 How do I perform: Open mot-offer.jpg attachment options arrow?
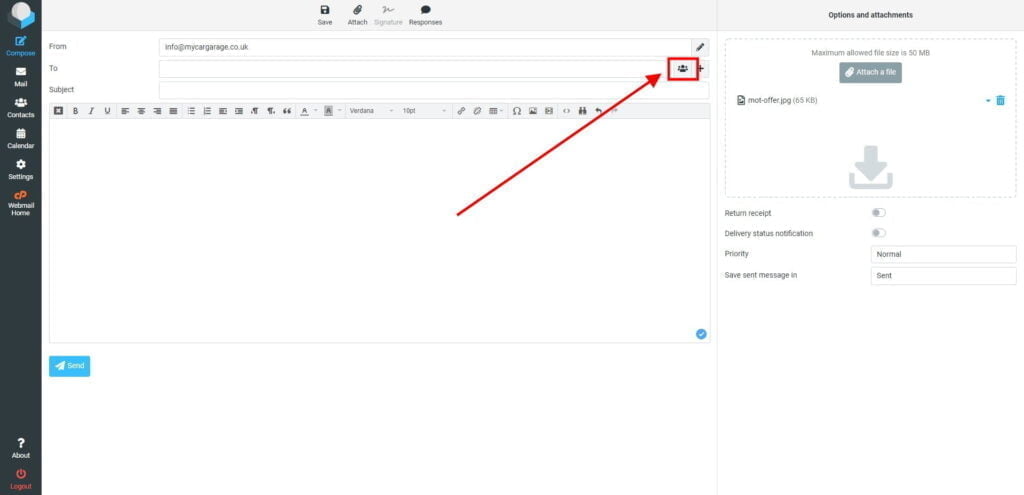988,101
